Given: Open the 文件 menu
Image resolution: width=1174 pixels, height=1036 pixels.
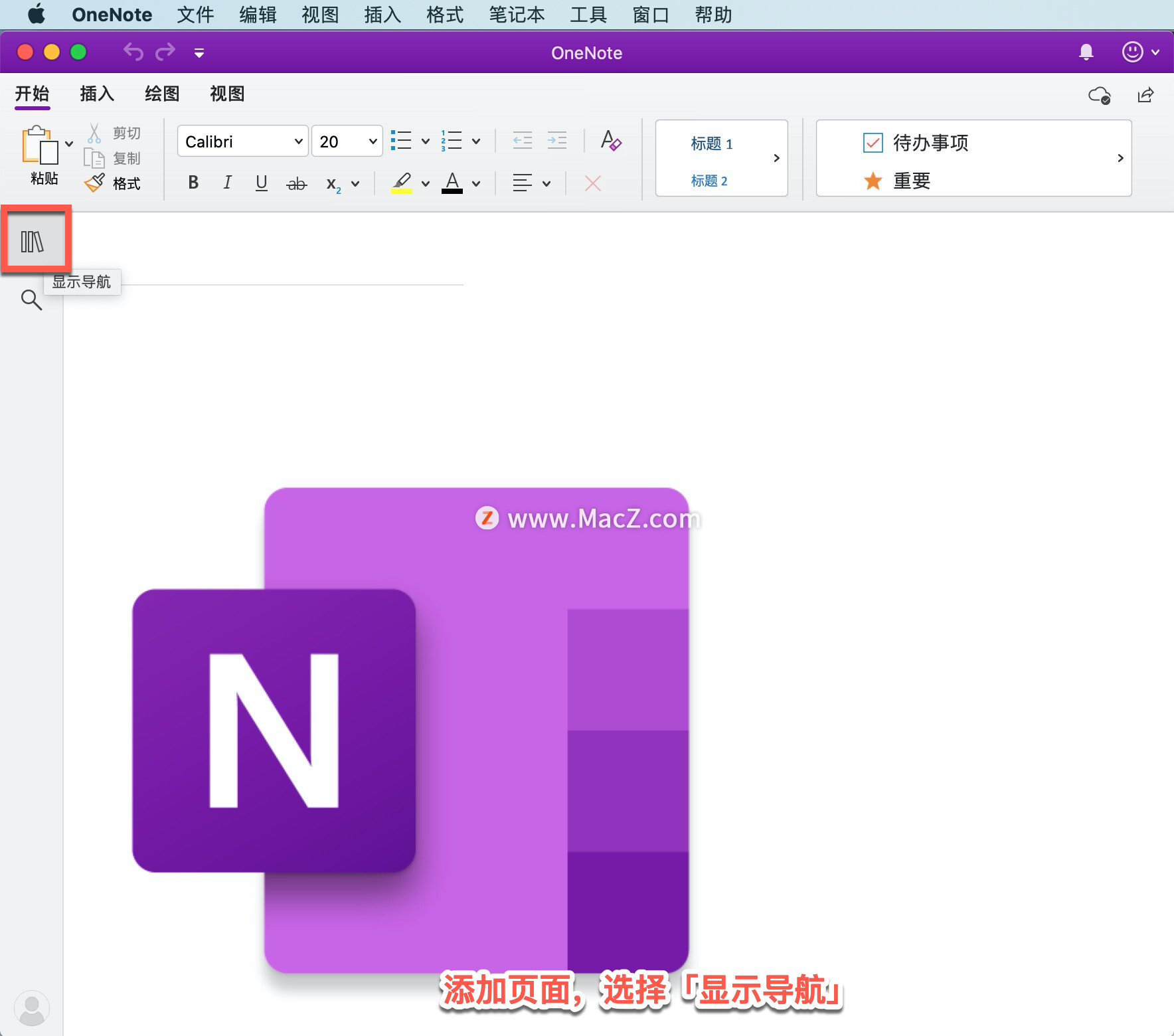Looking at the screenshot, I should 195,15.
